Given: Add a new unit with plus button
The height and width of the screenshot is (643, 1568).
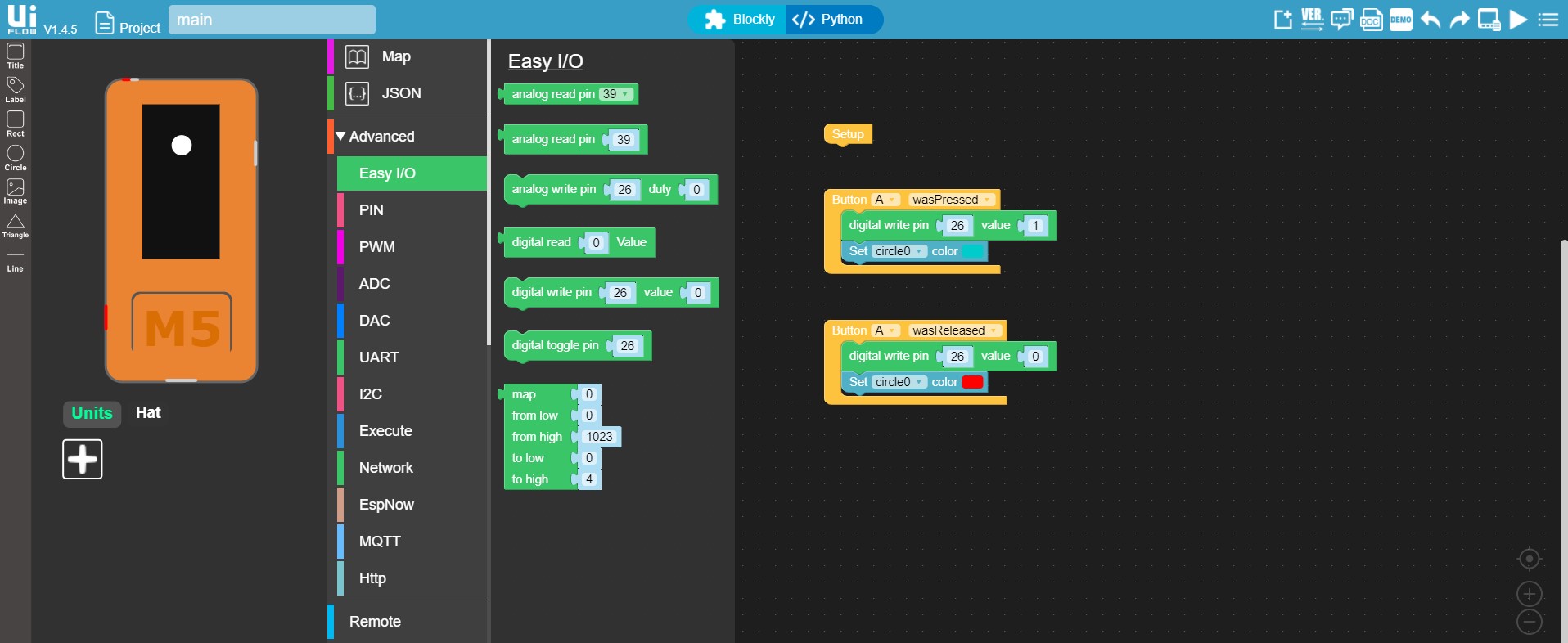Looking at the screenshot, I should [x=83, y=459].
